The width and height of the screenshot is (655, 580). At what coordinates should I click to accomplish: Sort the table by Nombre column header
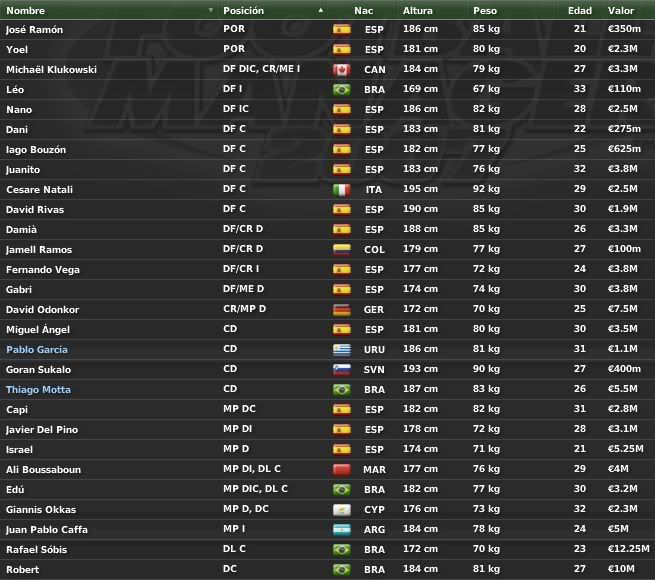(x=25, y=10)
